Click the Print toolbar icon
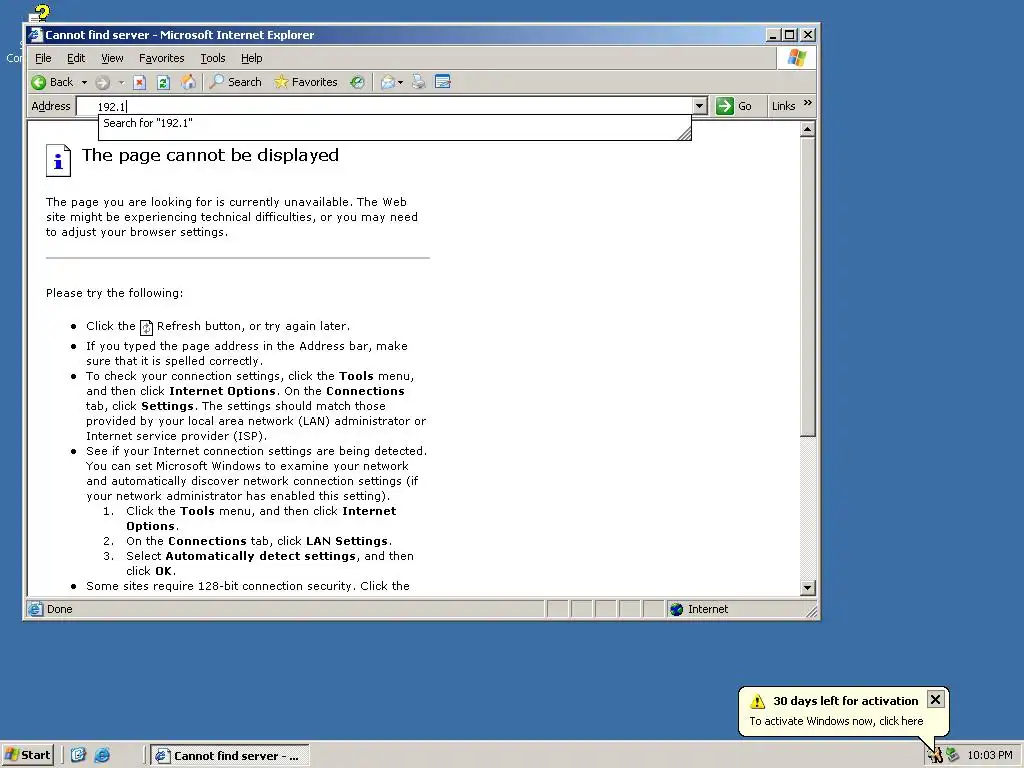 (x=419, y=82)
